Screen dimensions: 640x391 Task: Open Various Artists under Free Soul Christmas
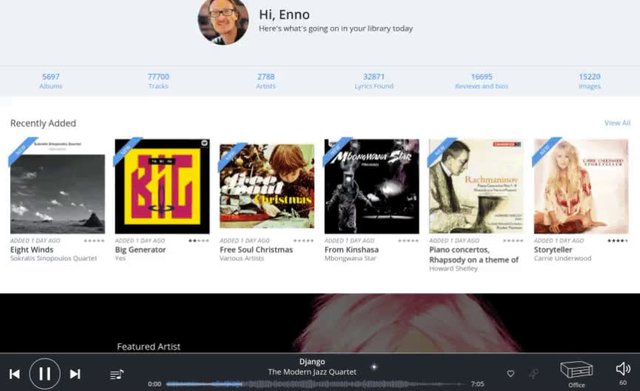242,258
